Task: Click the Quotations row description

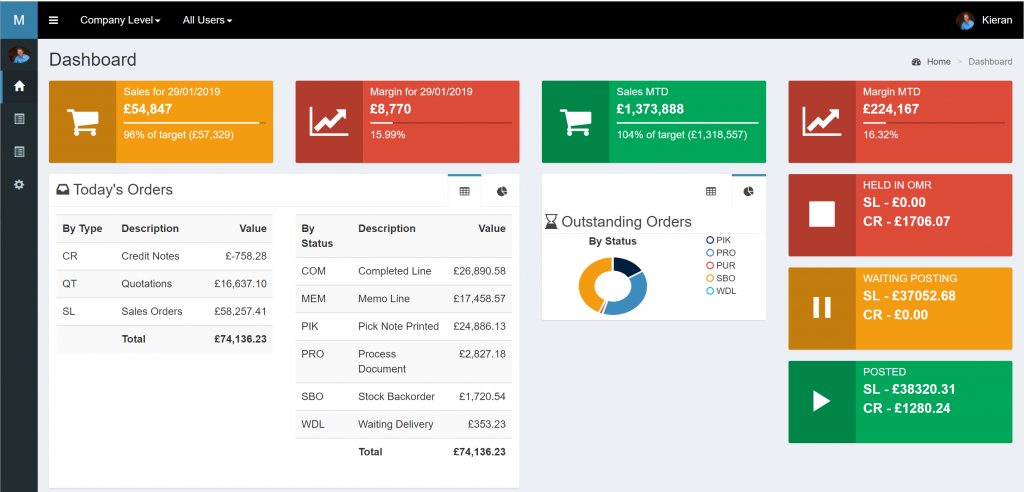Action: [147, 284]
